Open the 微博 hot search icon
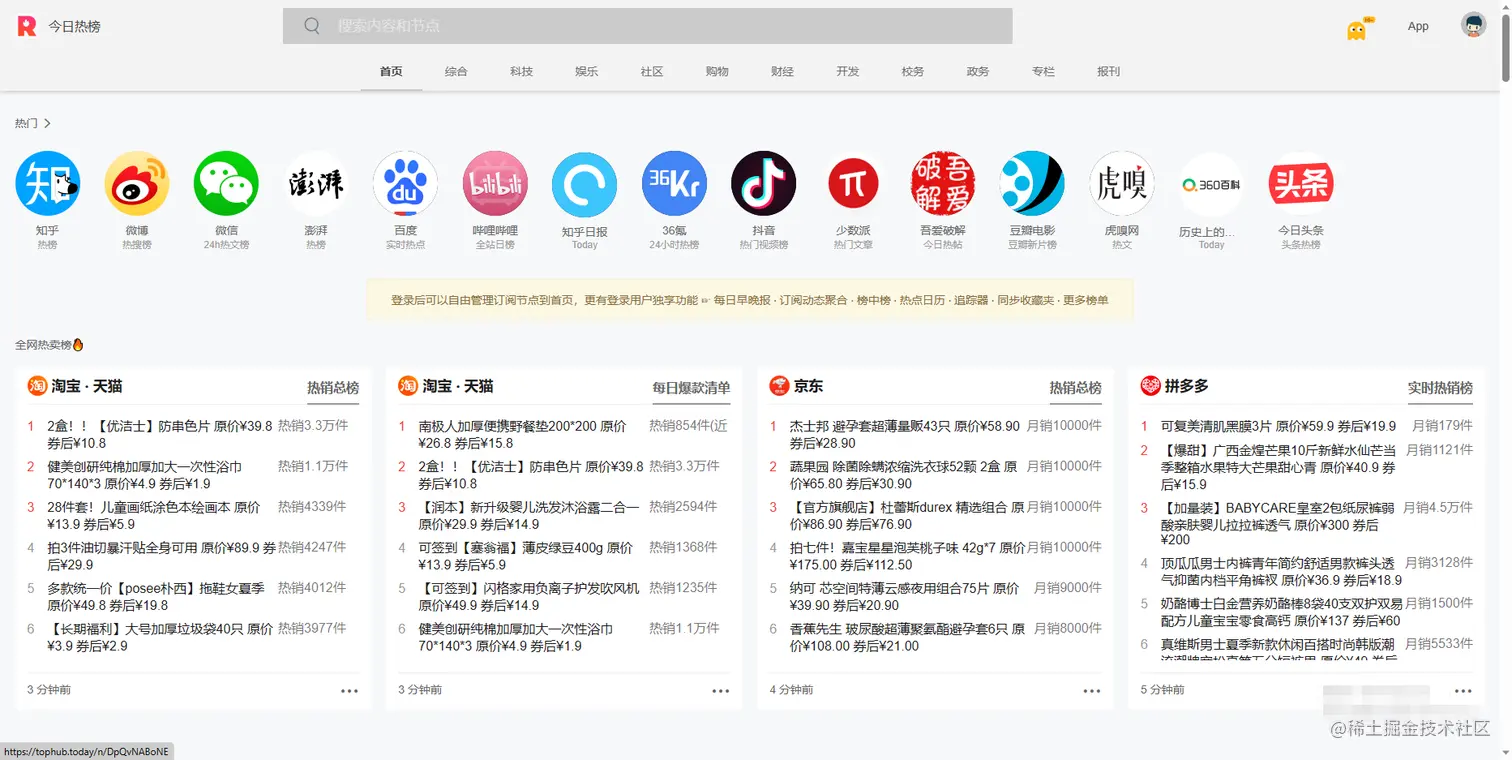 click(137, 184)
